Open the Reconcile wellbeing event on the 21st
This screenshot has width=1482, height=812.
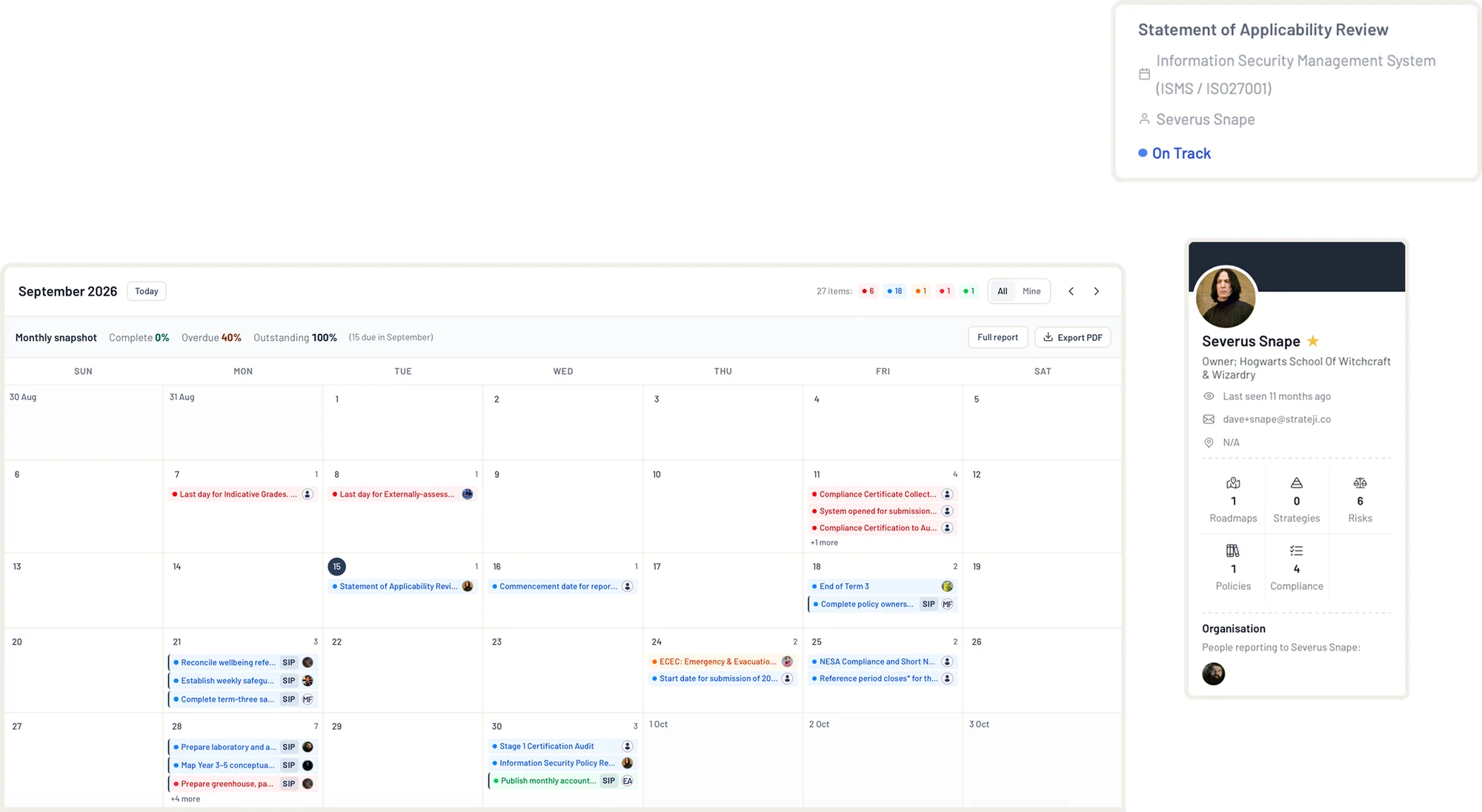(x=243, y=662)
